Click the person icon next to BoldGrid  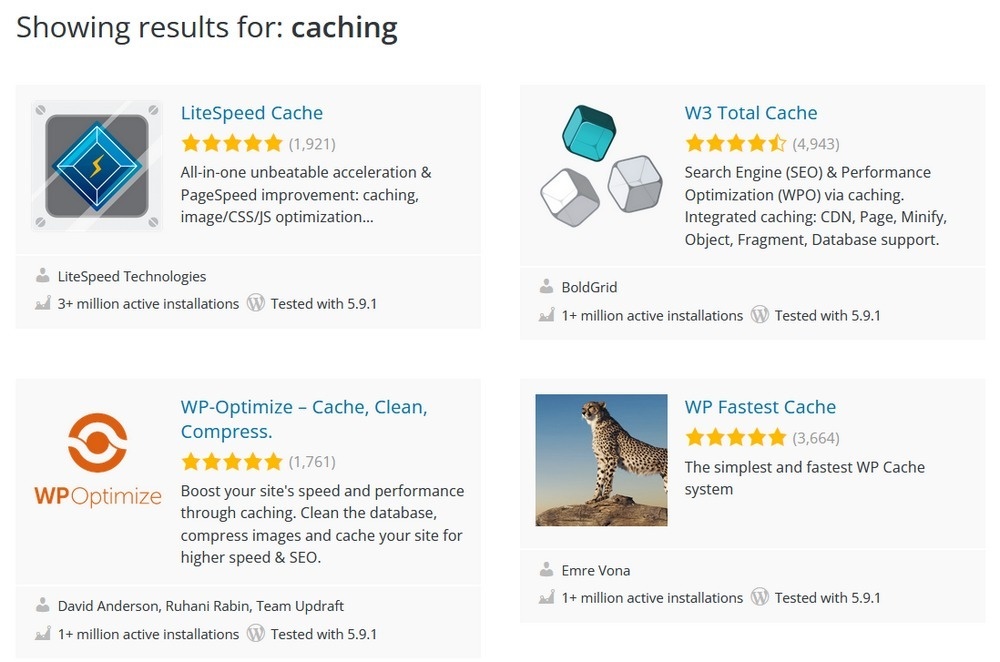pyautogui.click(x=545, y=286)
